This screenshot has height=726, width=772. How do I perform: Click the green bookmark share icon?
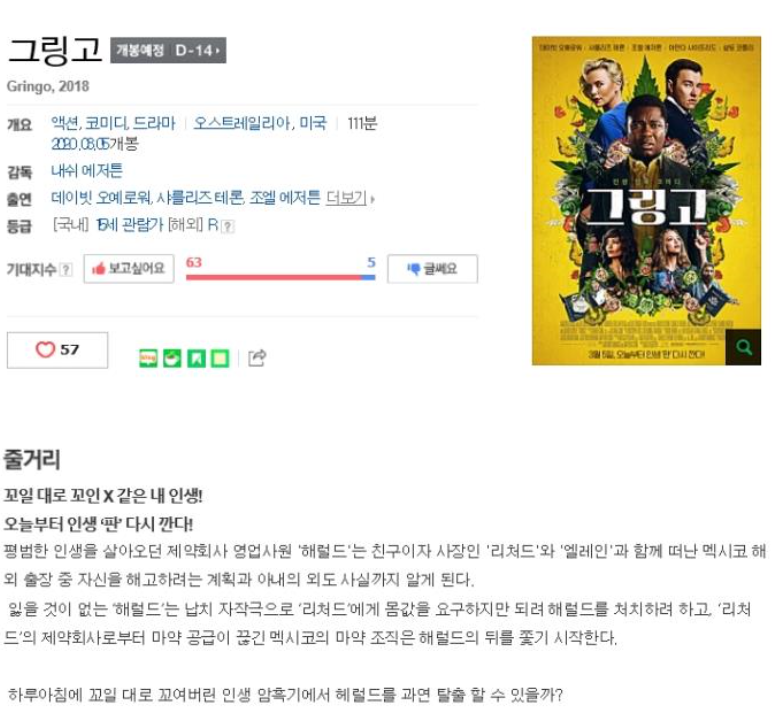point(196,358)
